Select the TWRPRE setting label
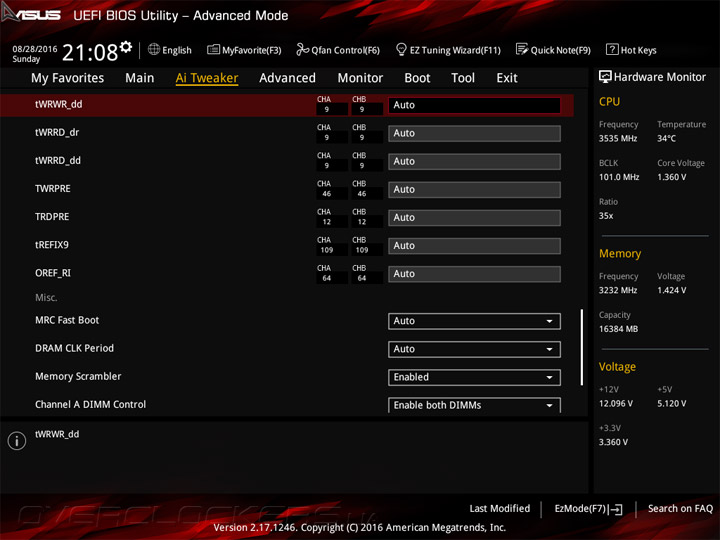This screenshot has width=720, height=540. pyautogui.click(x=53, y=189)
